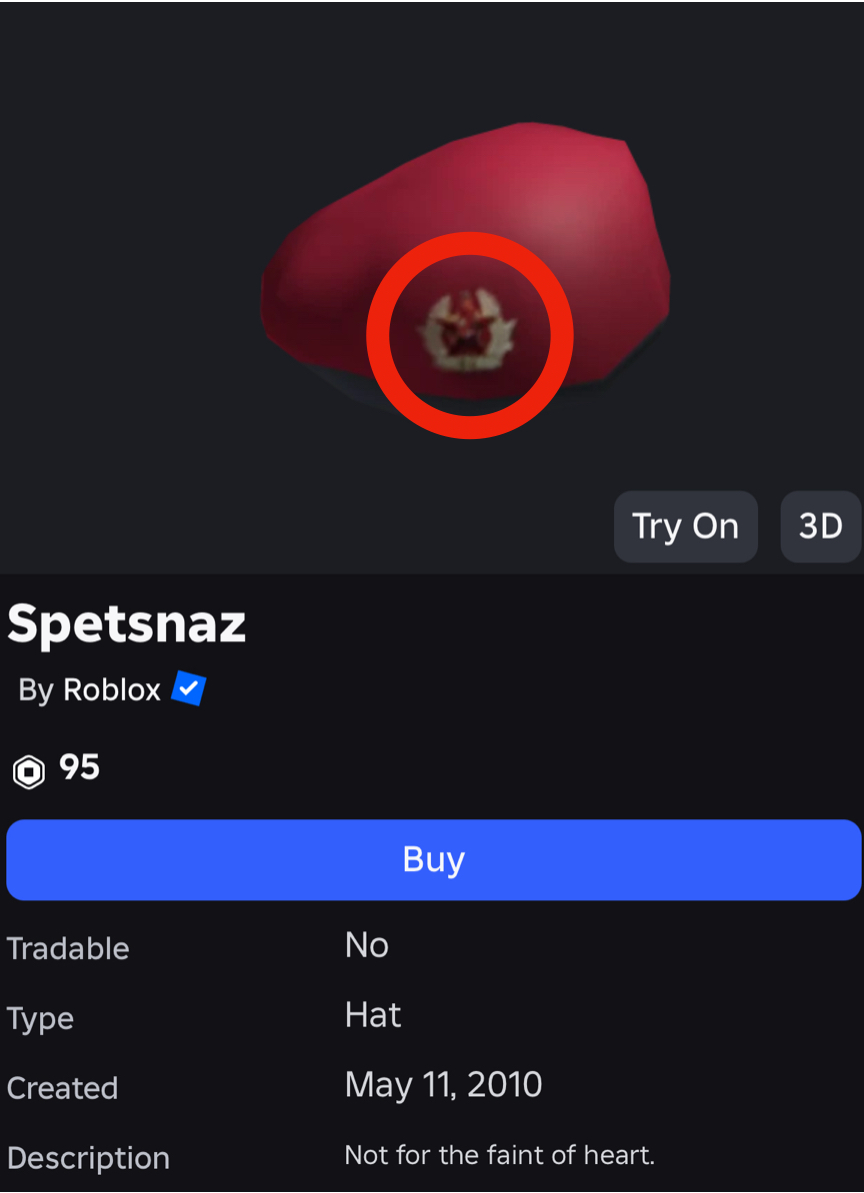Viewport: 864px width, 1193px height.
Task: Click the blue verified checkmark badge
Action: (x=188, y=689)
